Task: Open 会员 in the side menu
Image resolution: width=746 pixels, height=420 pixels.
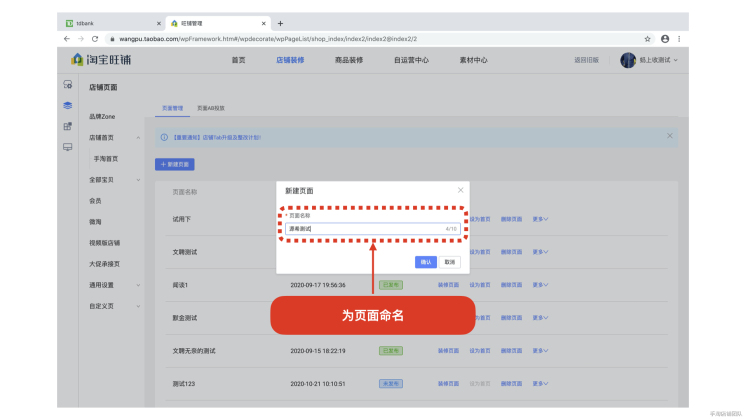Action: 95,201
